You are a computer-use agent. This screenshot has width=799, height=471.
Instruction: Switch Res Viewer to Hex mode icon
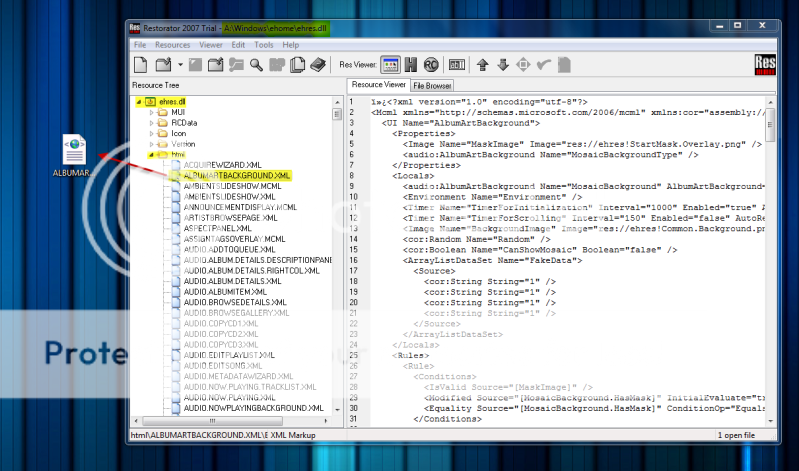pos(411,65)
